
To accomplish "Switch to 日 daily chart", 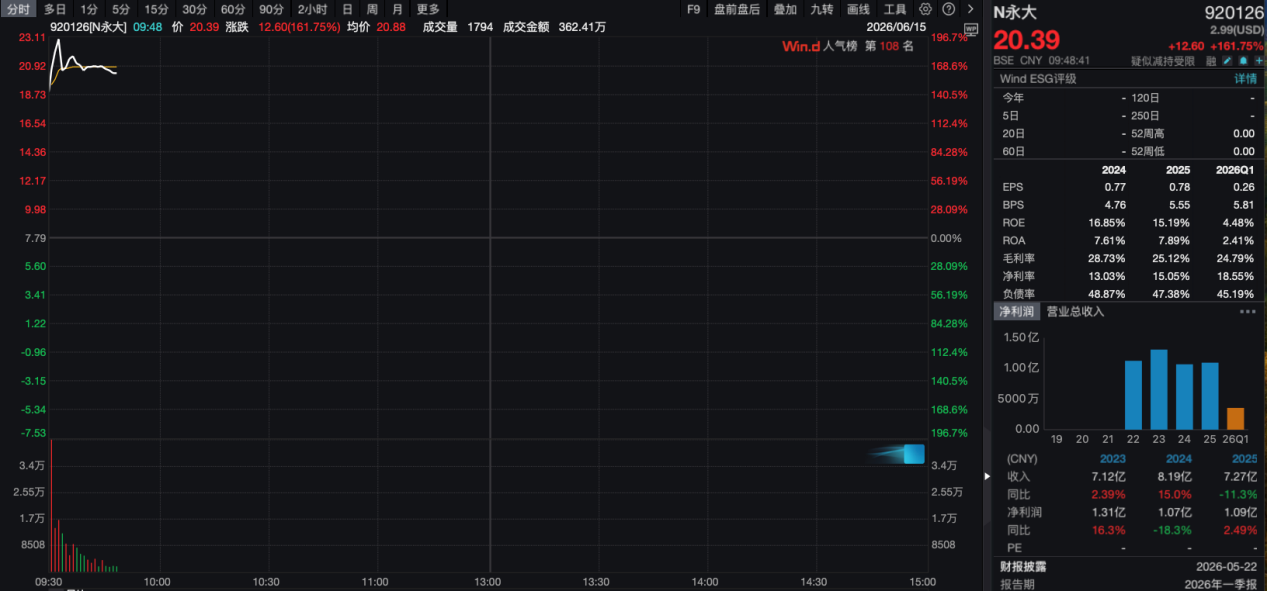I will pos(347,9).
